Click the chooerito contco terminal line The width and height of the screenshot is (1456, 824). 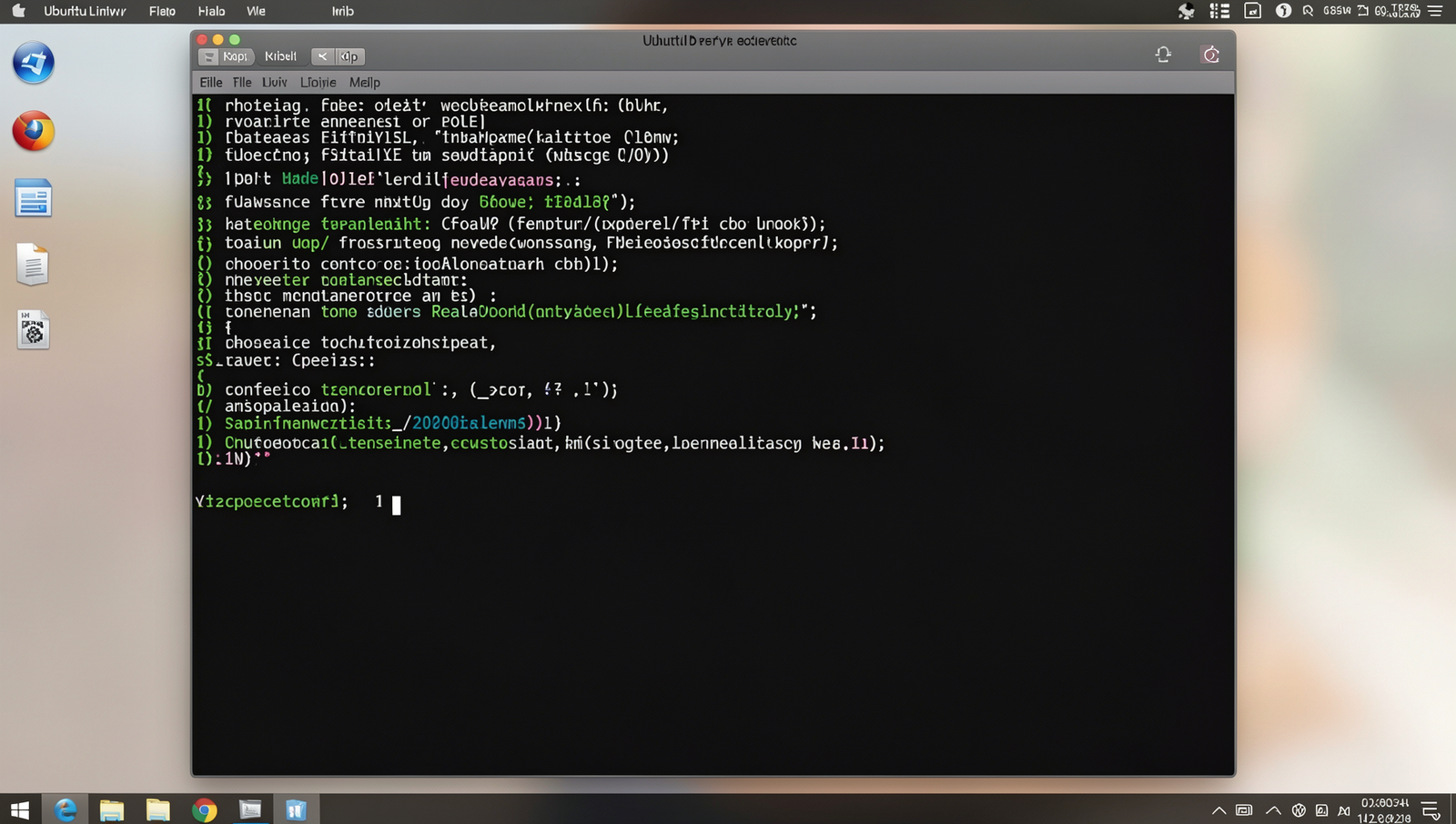click(x=408, y=264)
